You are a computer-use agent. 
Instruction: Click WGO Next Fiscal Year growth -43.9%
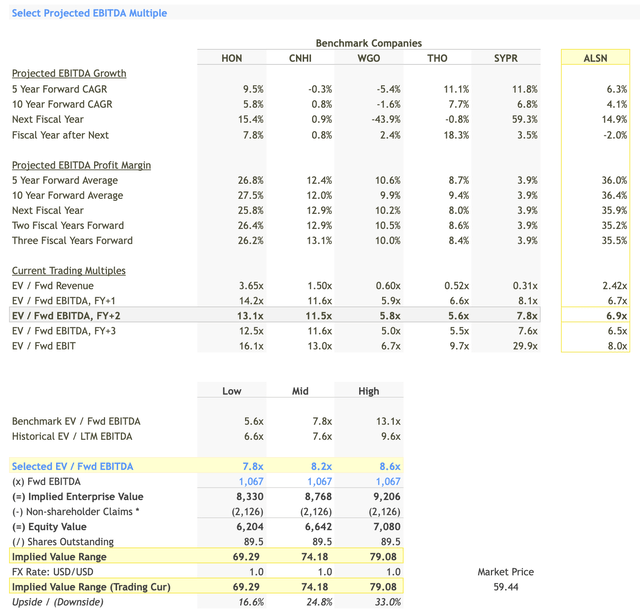pos(386,119)
